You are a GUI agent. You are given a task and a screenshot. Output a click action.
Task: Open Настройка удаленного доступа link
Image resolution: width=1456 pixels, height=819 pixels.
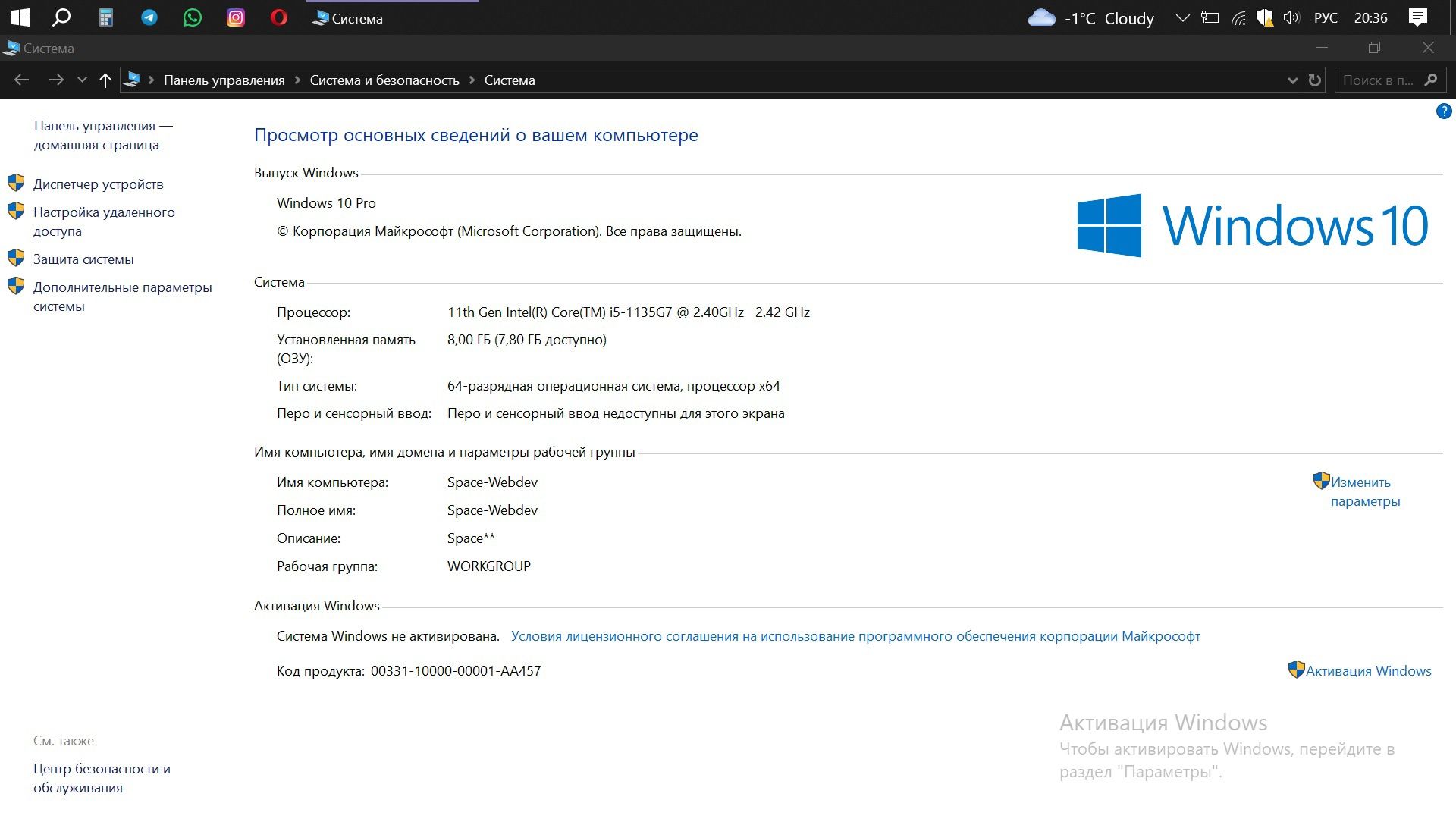point(104,221)
